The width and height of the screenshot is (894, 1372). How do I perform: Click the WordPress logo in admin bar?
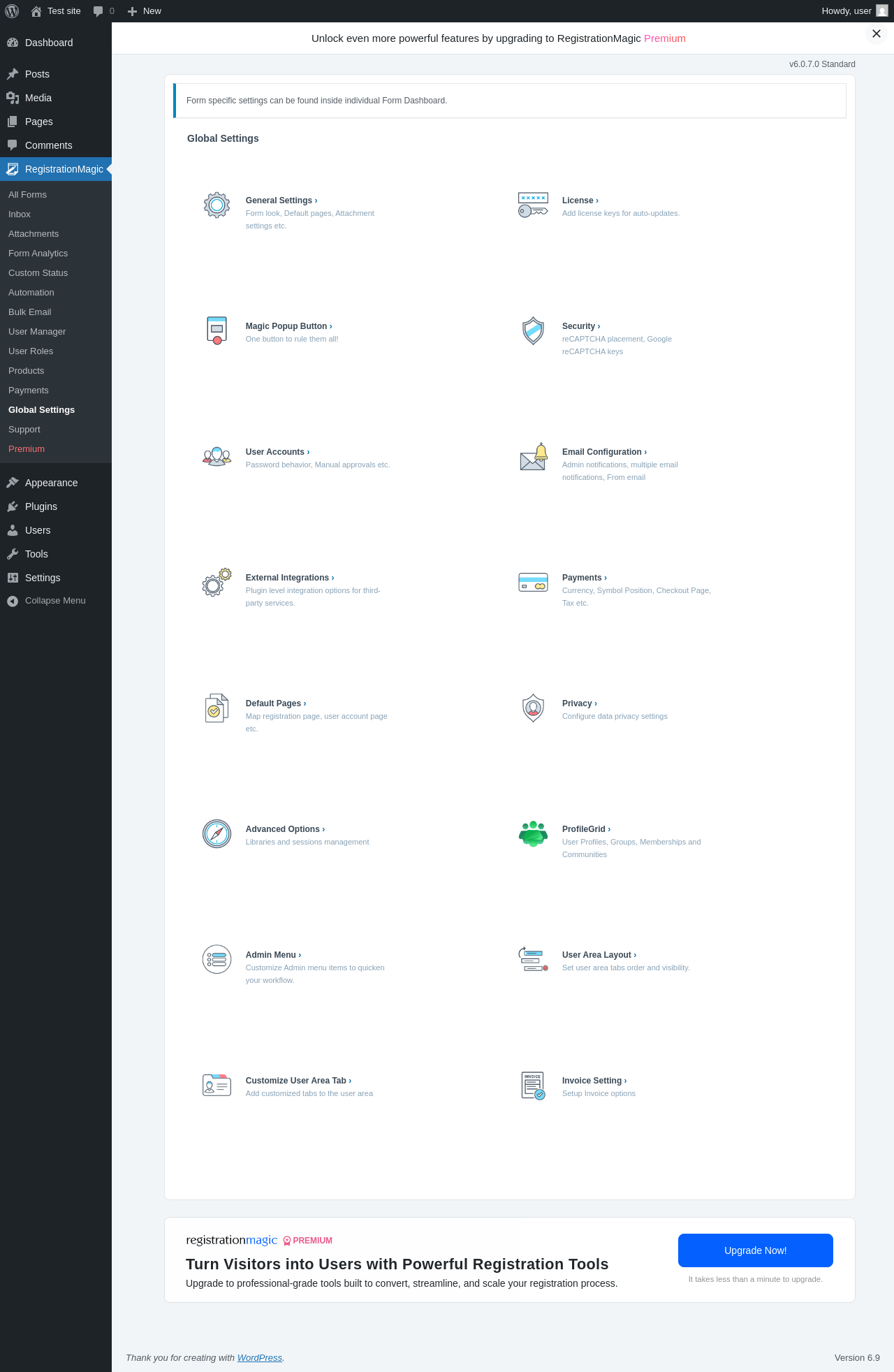click(12, 11)
